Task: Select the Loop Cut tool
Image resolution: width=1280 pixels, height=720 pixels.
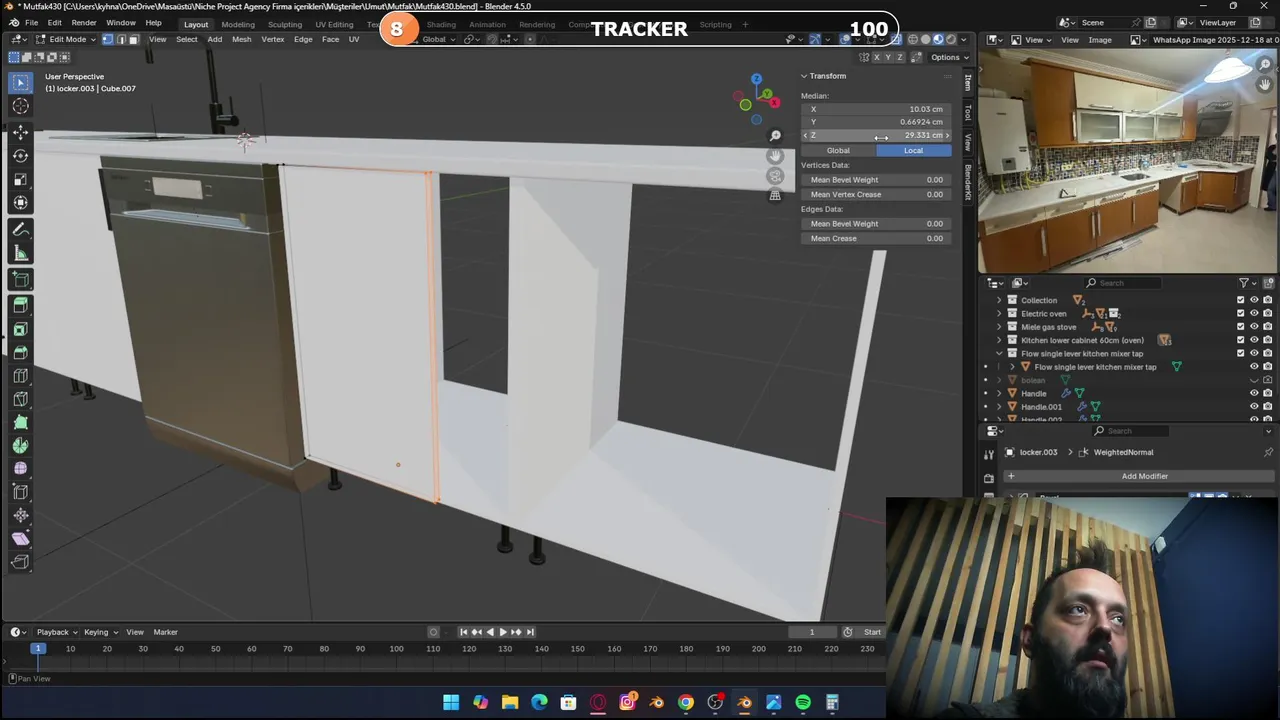Action: 20,375
